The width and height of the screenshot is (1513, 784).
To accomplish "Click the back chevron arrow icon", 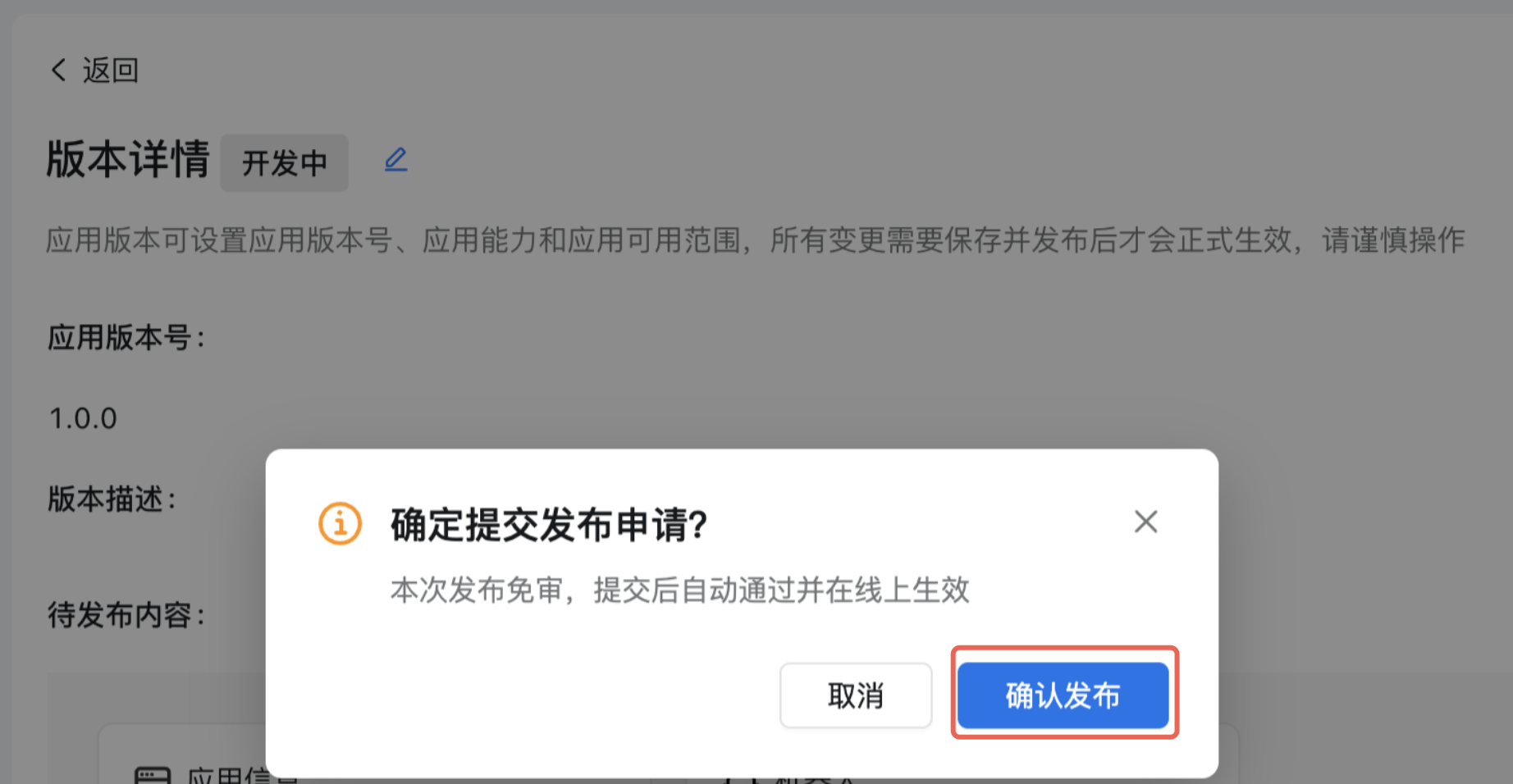I will (58, 70).
